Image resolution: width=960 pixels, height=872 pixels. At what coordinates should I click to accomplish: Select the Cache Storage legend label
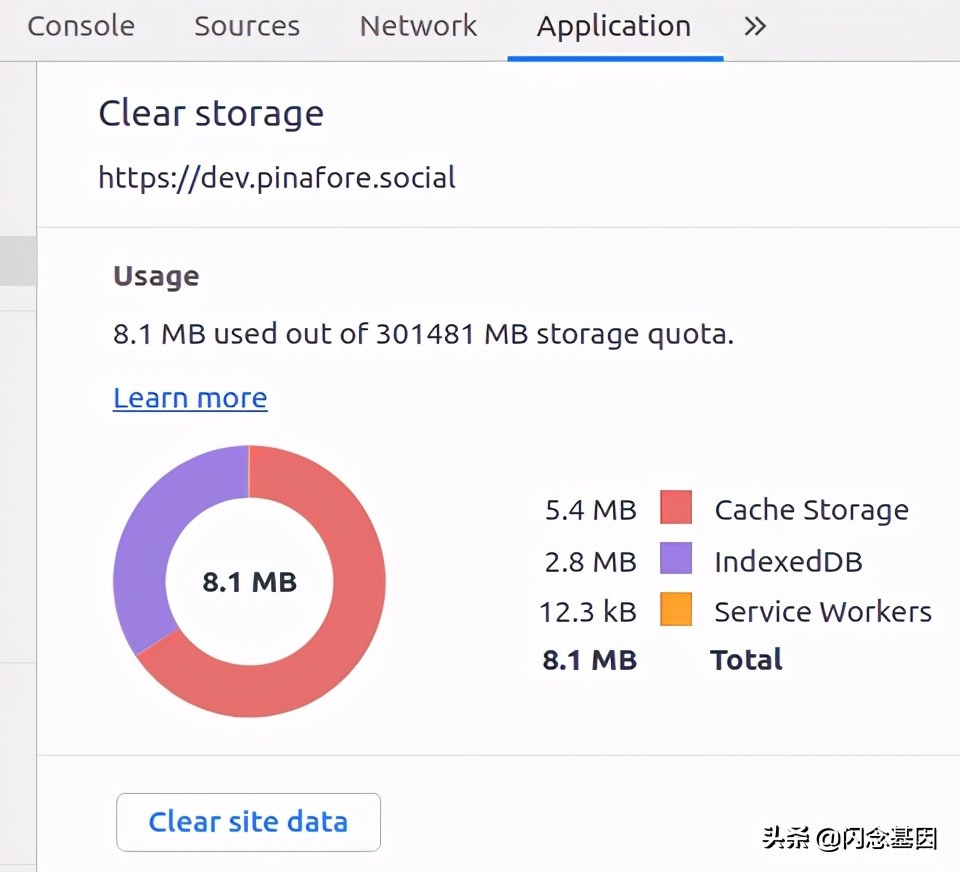(x=811, y=510)
